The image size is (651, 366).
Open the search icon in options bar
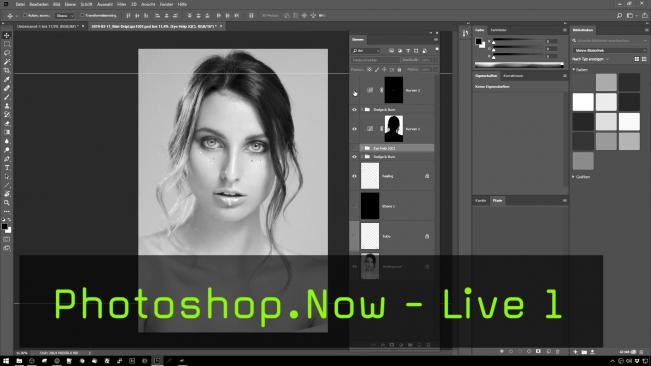[619, 15]
